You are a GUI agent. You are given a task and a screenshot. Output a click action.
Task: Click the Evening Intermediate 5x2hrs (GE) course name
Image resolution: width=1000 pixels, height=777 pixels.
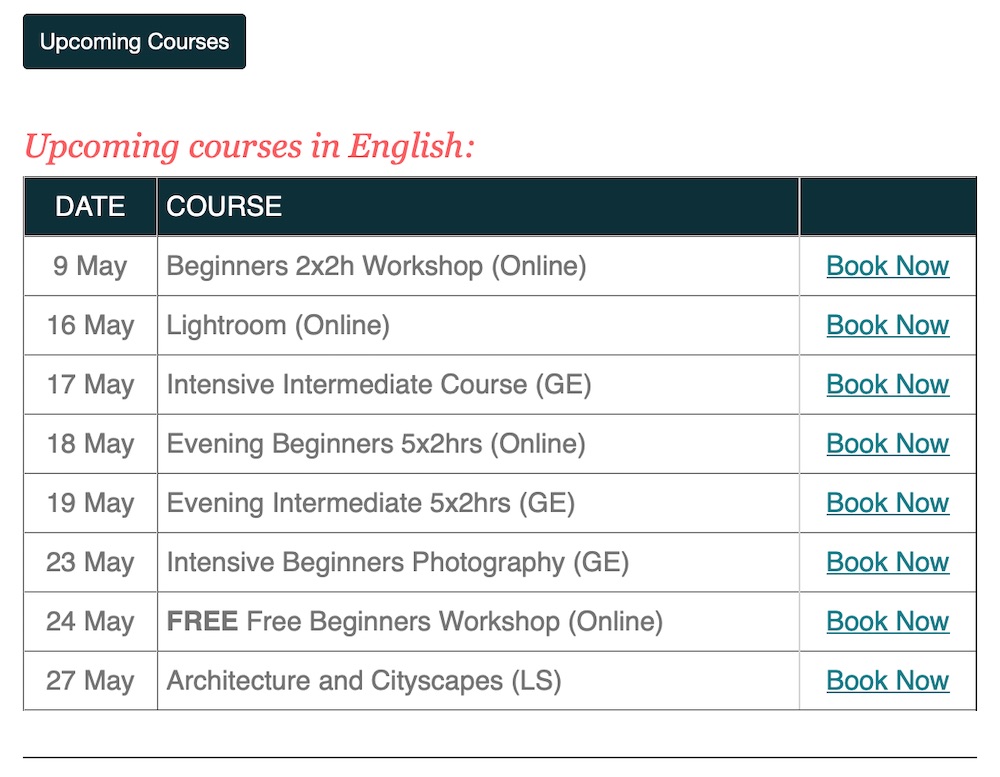pyautogui.click(x=370, y=502)
